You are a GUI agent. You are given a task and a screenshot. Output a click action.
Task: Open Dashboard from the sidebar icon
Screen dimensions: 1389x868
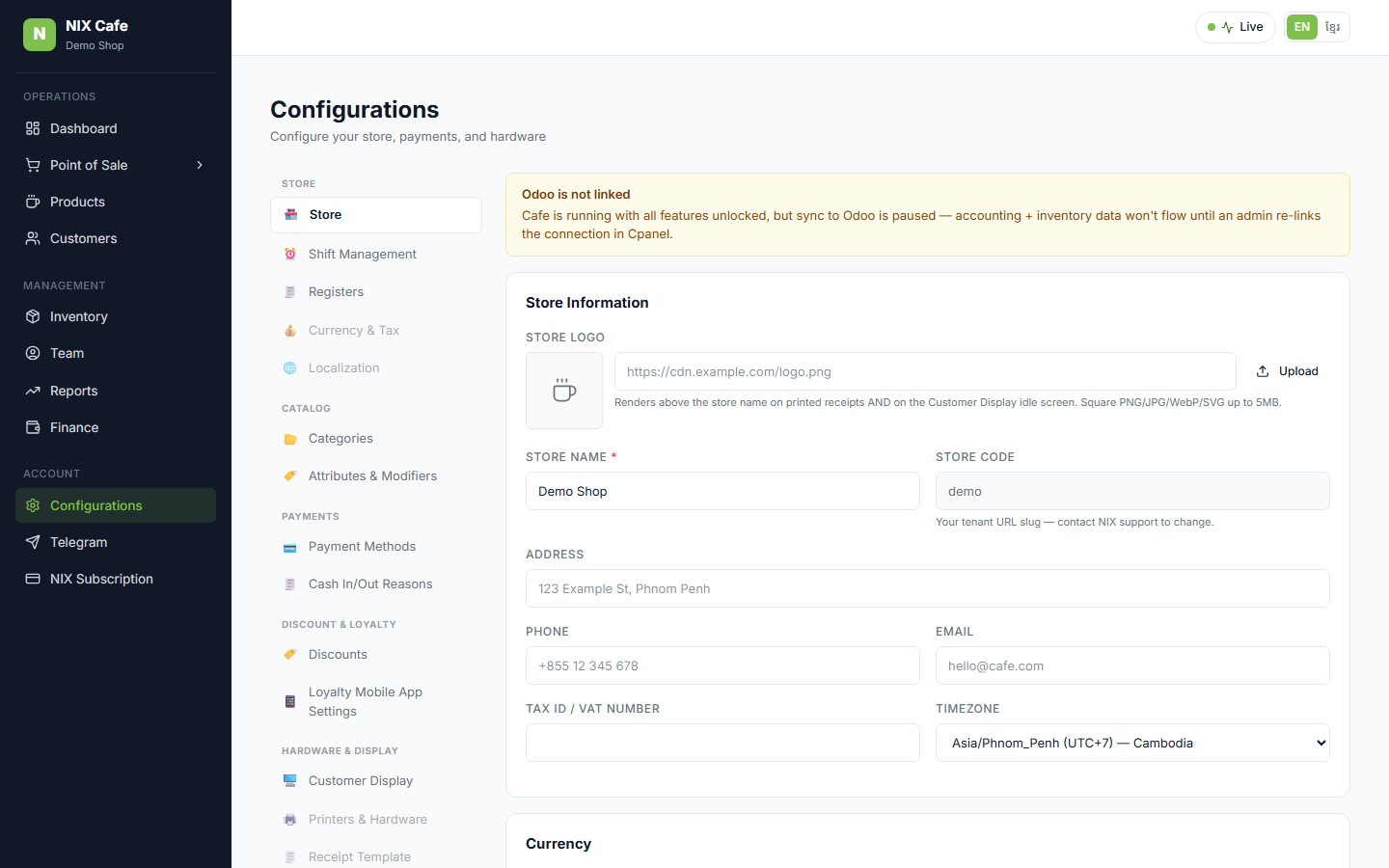click(x=33, y=128)
